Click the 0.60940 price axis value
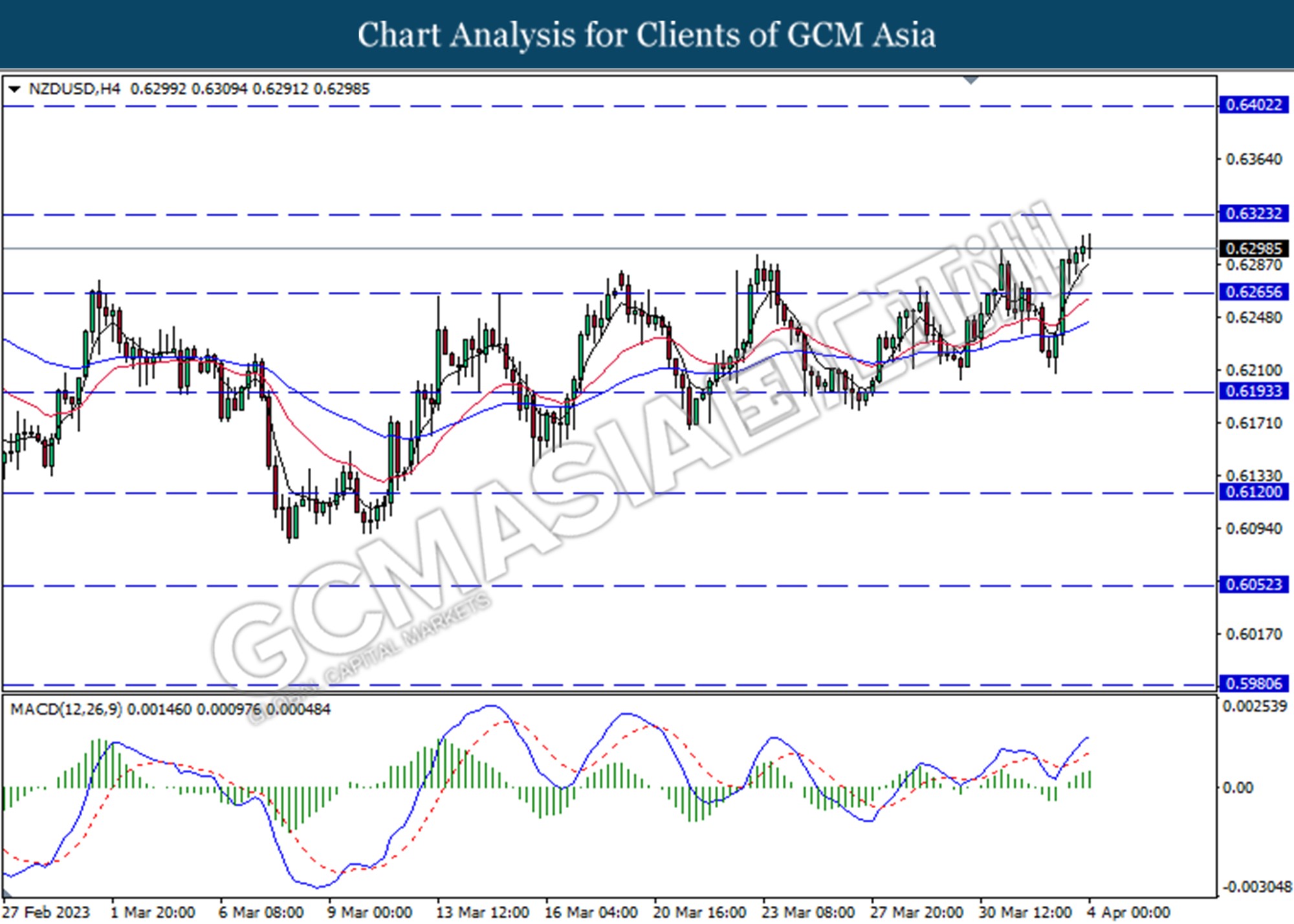 (x=1254, y=529)
